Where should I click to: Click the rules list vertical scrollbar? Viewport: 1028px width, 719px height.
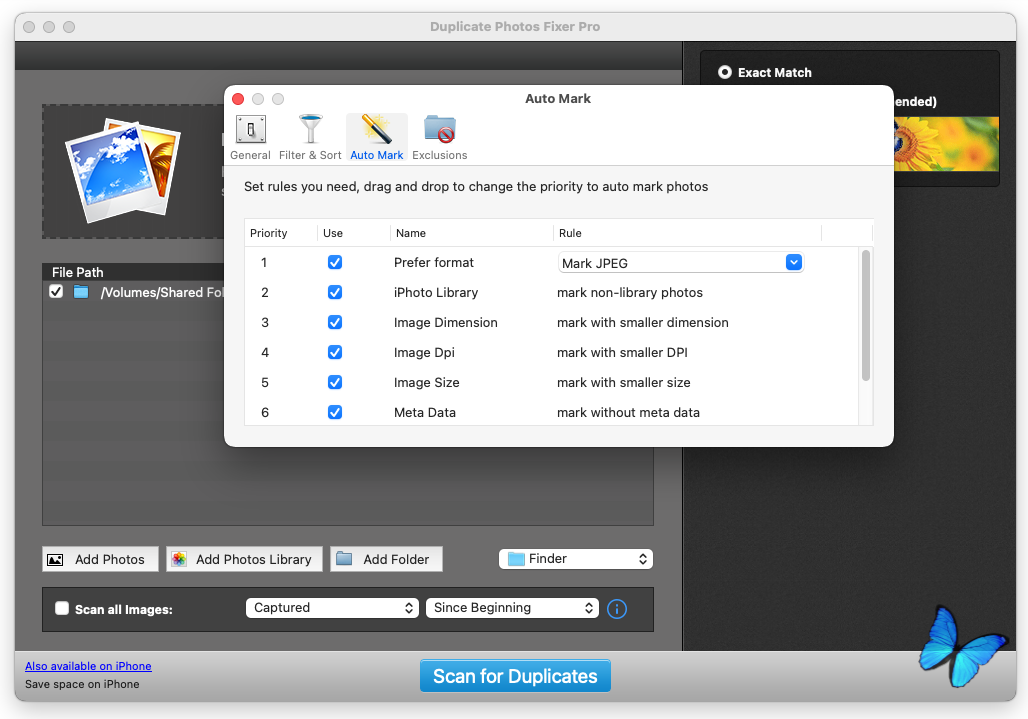tap(866, 315)
